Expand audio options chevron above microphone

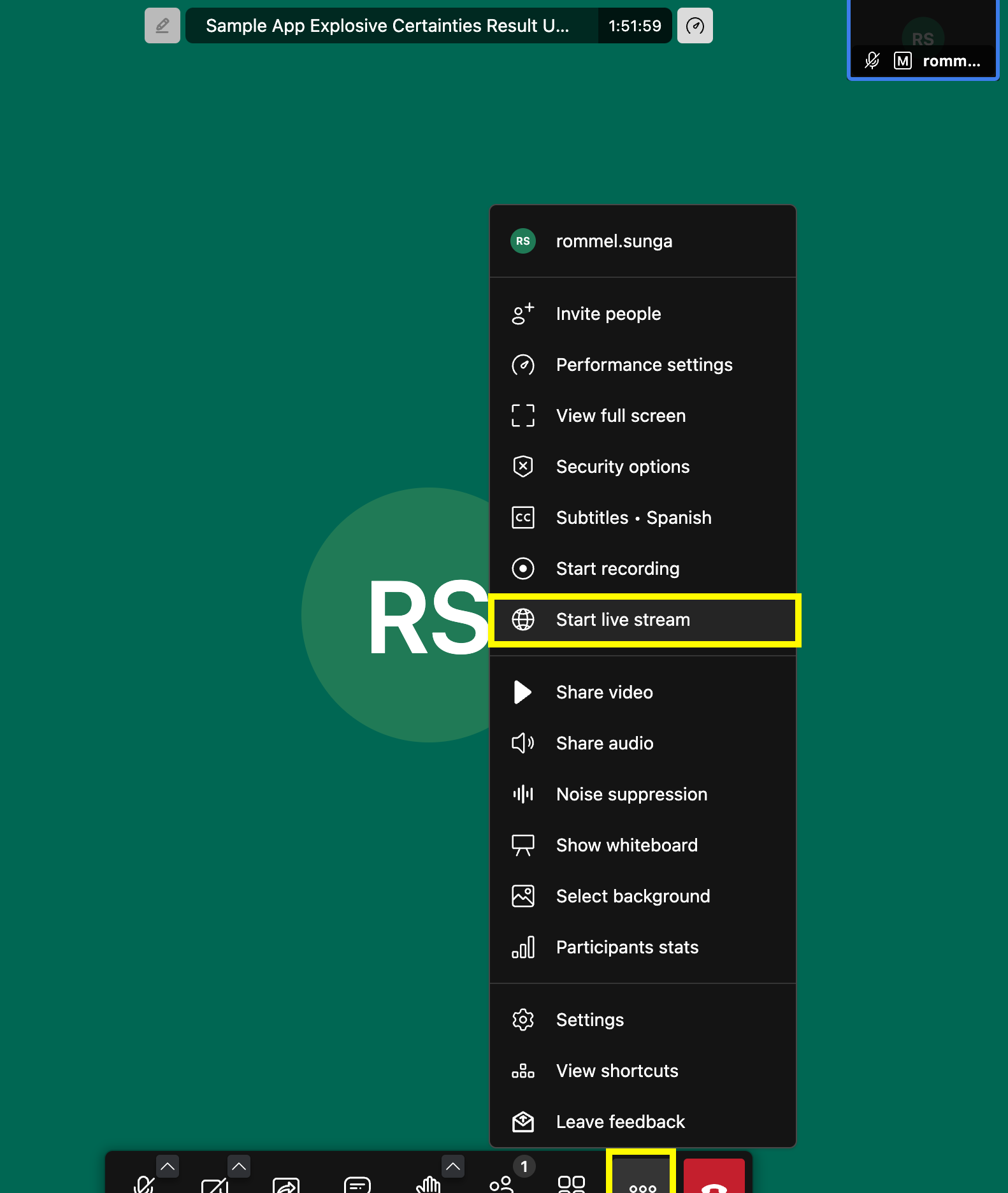click(168, 1166)
